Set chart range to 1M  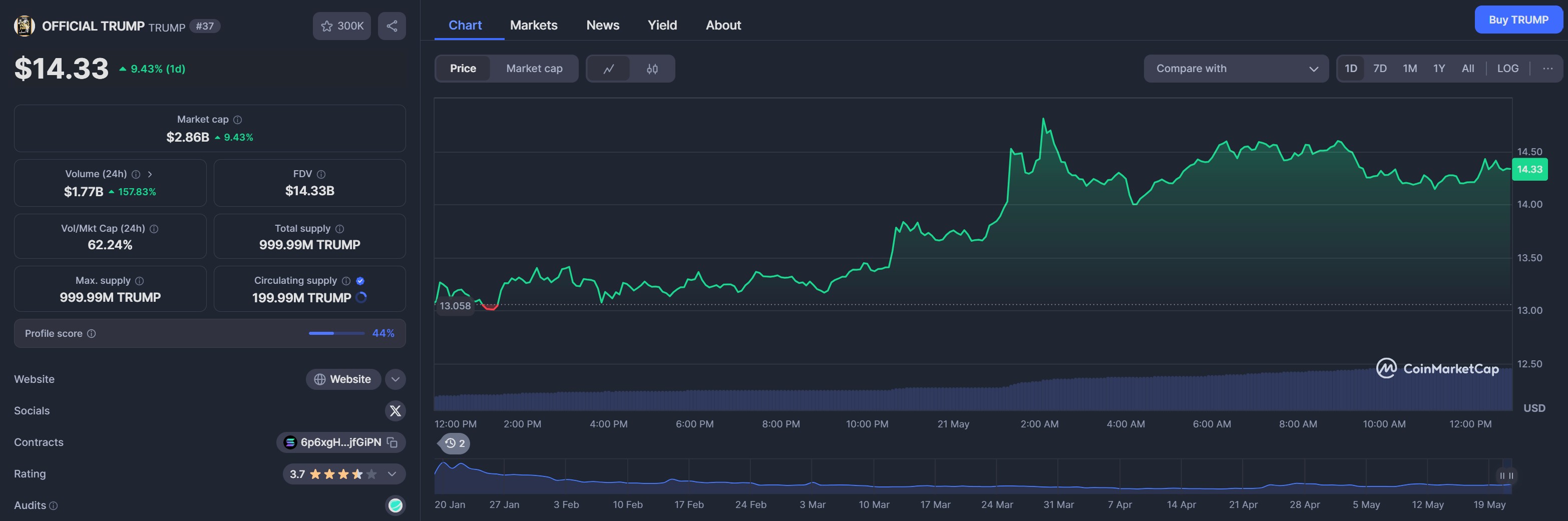[1410, 69]
